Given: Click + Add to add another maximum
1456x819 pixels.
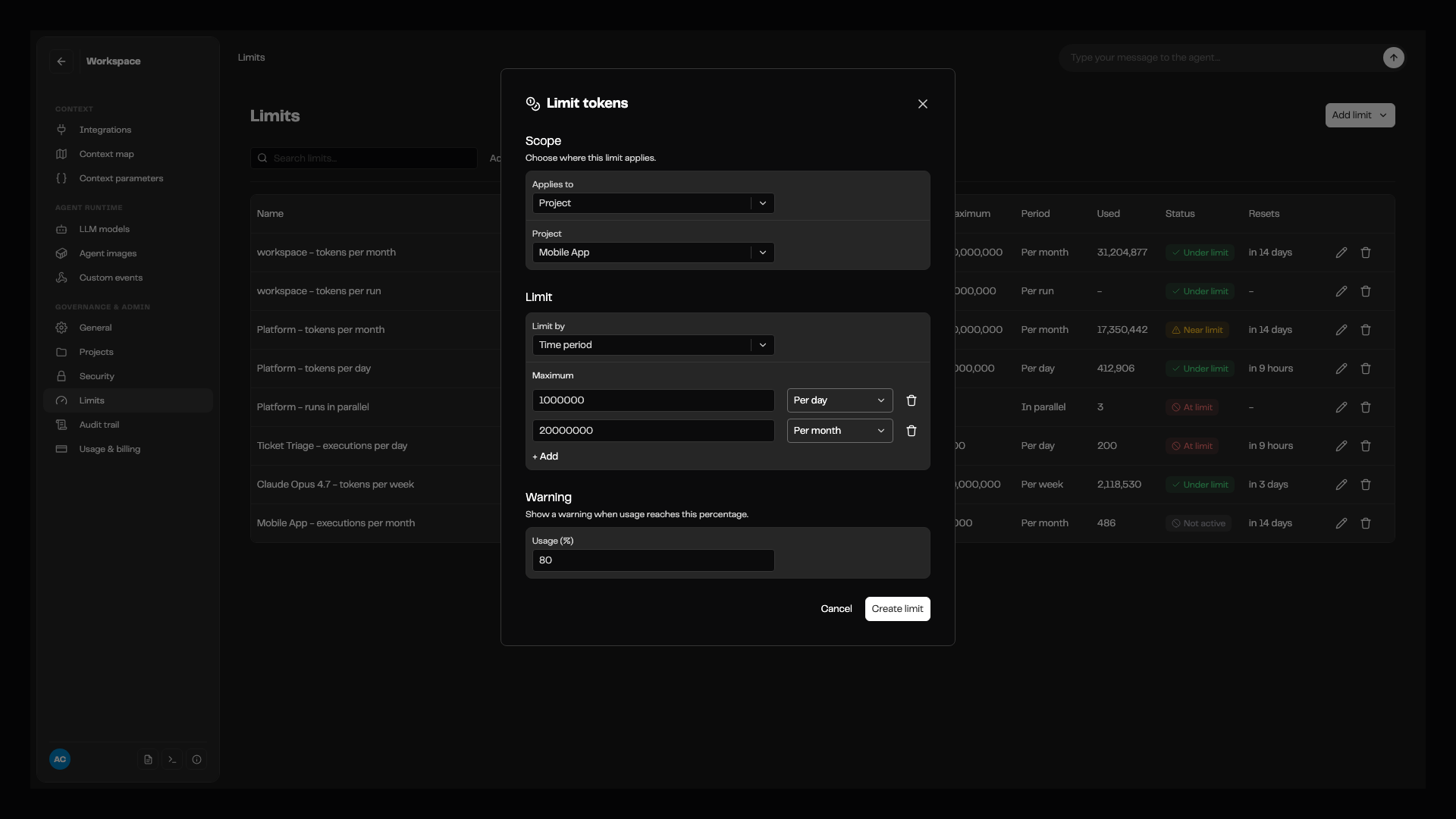Looking at the screenshot, I should (545, 457).
